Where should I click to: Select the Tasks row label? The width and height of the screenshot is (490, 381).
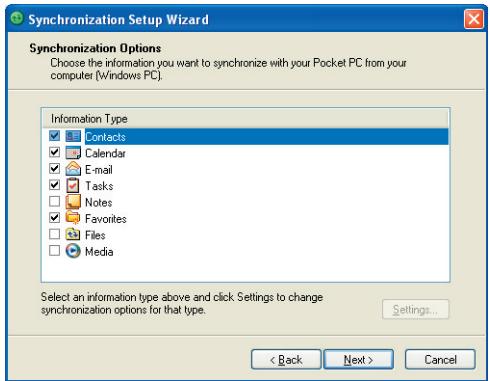tap(99, 186)
